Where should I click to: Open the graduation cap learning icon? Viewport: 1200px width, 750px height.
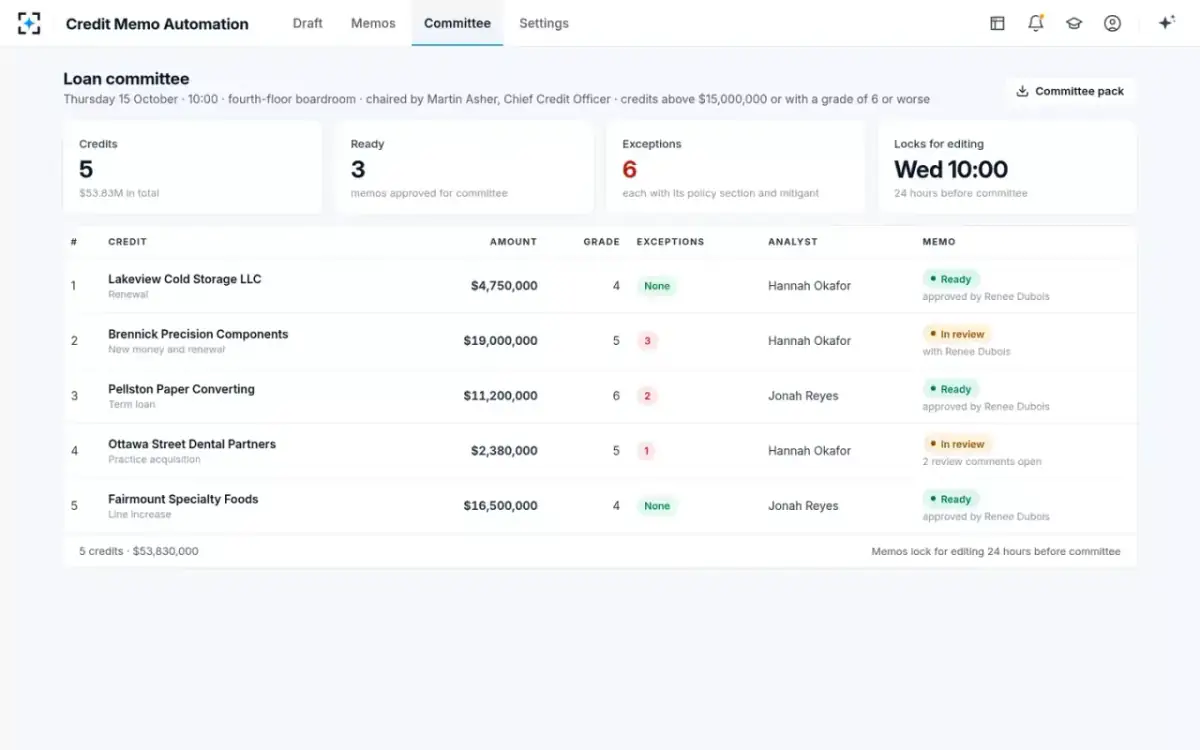pyautogui.click(x=1074, y=23)
